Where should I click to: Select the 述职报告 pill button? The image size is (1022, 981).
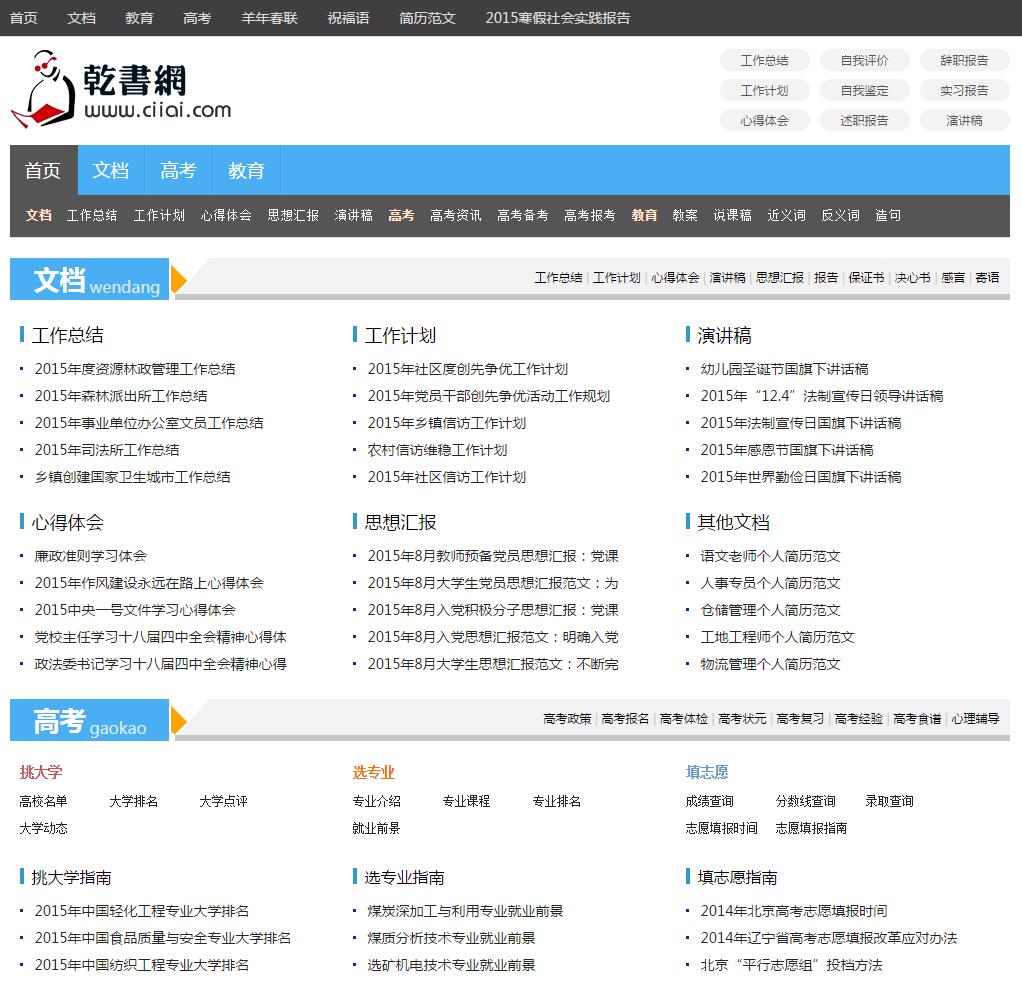click(864, 121)
